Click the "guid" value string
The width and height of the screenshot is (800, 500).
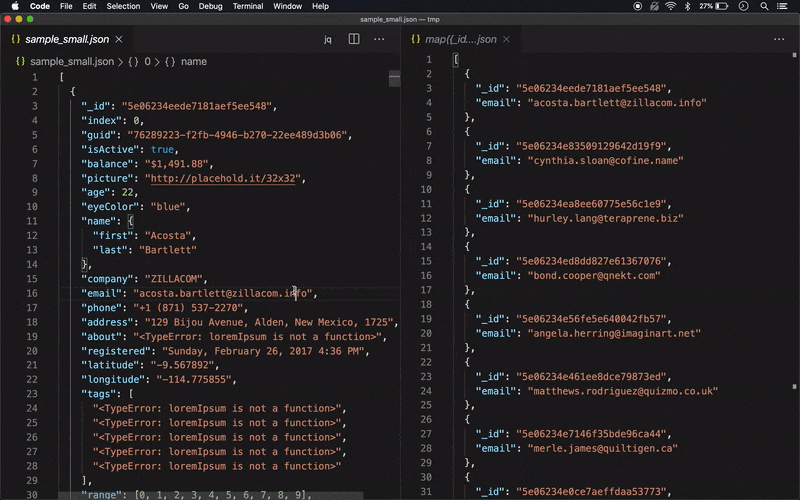[x=239, y=135]
